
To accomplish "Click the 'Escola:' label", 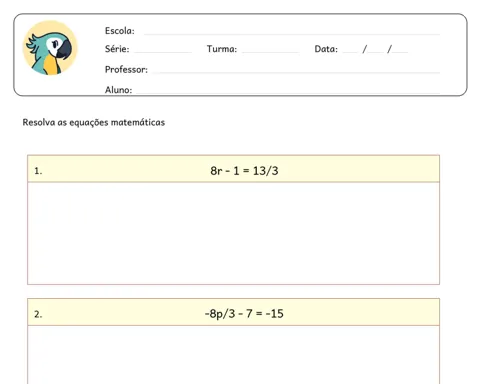I will coord(120,31).
